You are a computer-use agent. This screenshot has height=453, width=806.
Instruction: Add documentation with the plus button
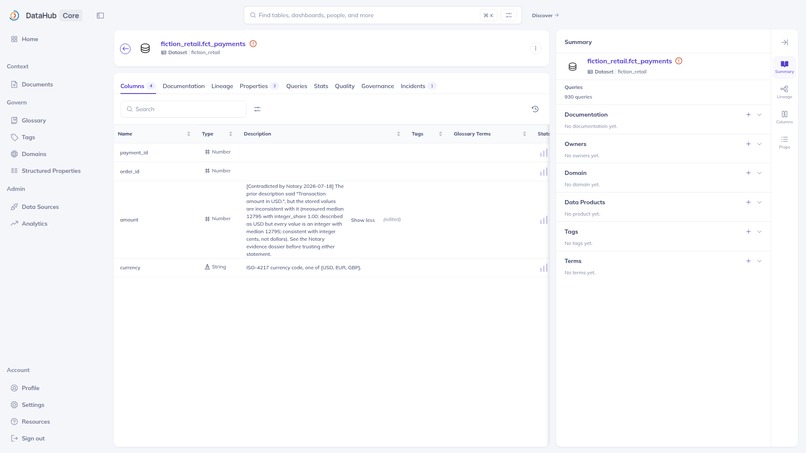coord(748,115)
